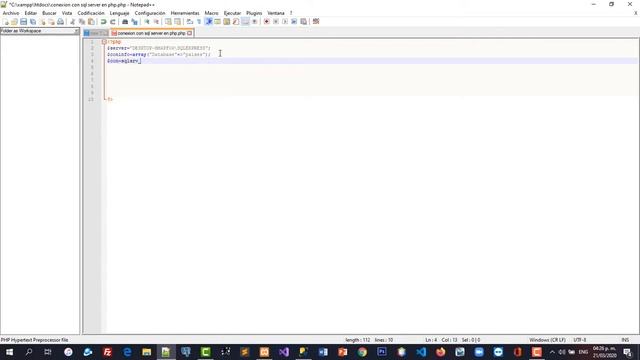This screenshot has height=360, width=640.
Task: Open the Codificación menu
Action: point(91,13)
